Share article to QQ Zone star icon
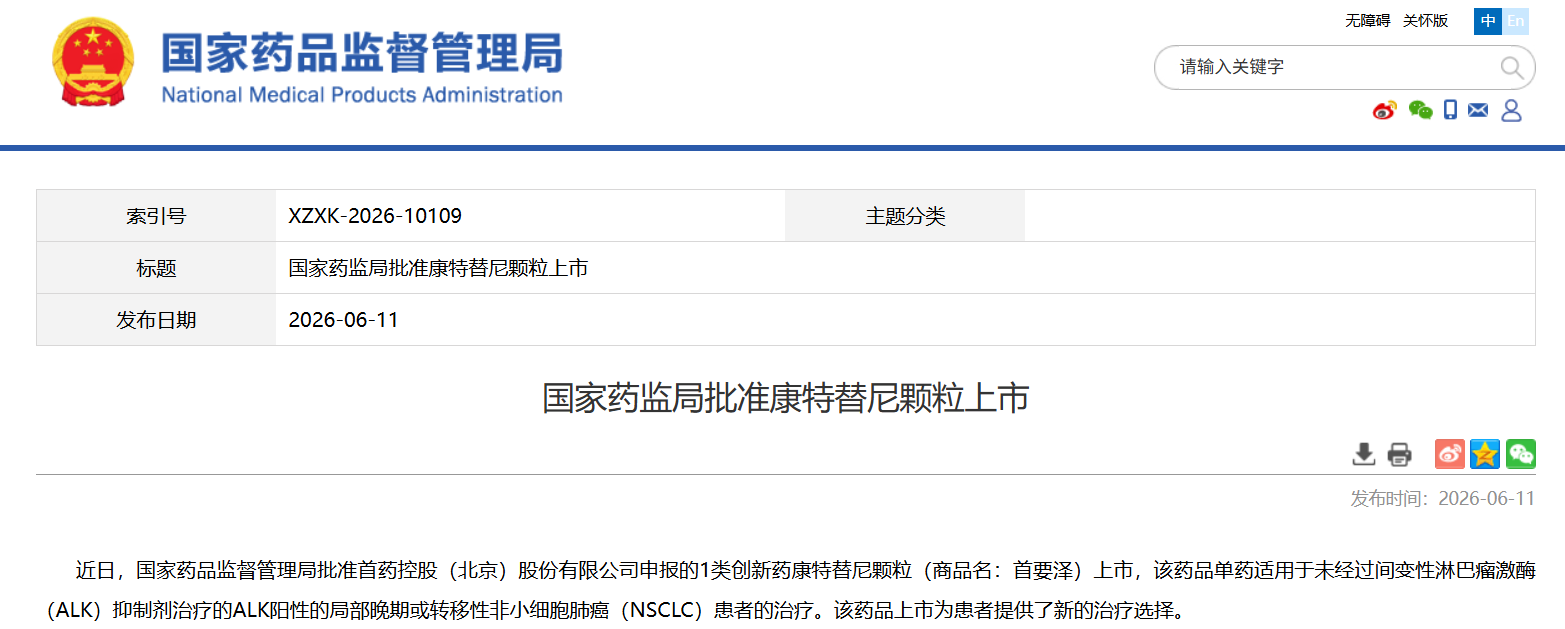Viewport: 1565px width, 629px height. (x=1485, y=454)
